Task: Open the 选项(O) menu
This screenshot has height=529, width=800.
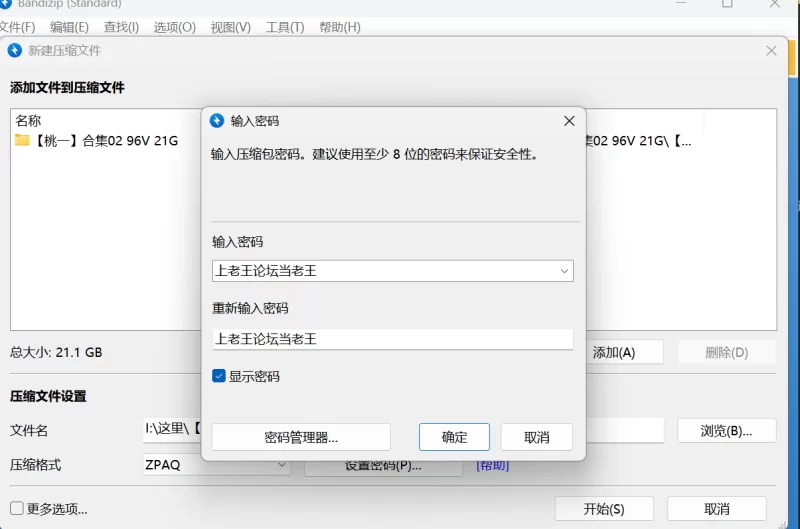Action: (174, 27)
